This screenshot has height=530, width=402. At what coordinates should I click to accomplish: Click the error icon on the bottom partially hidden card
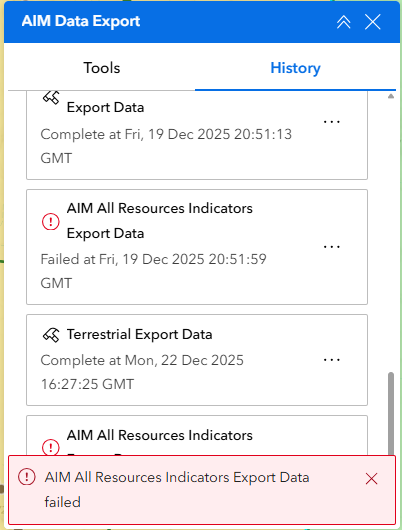(51, 447)
